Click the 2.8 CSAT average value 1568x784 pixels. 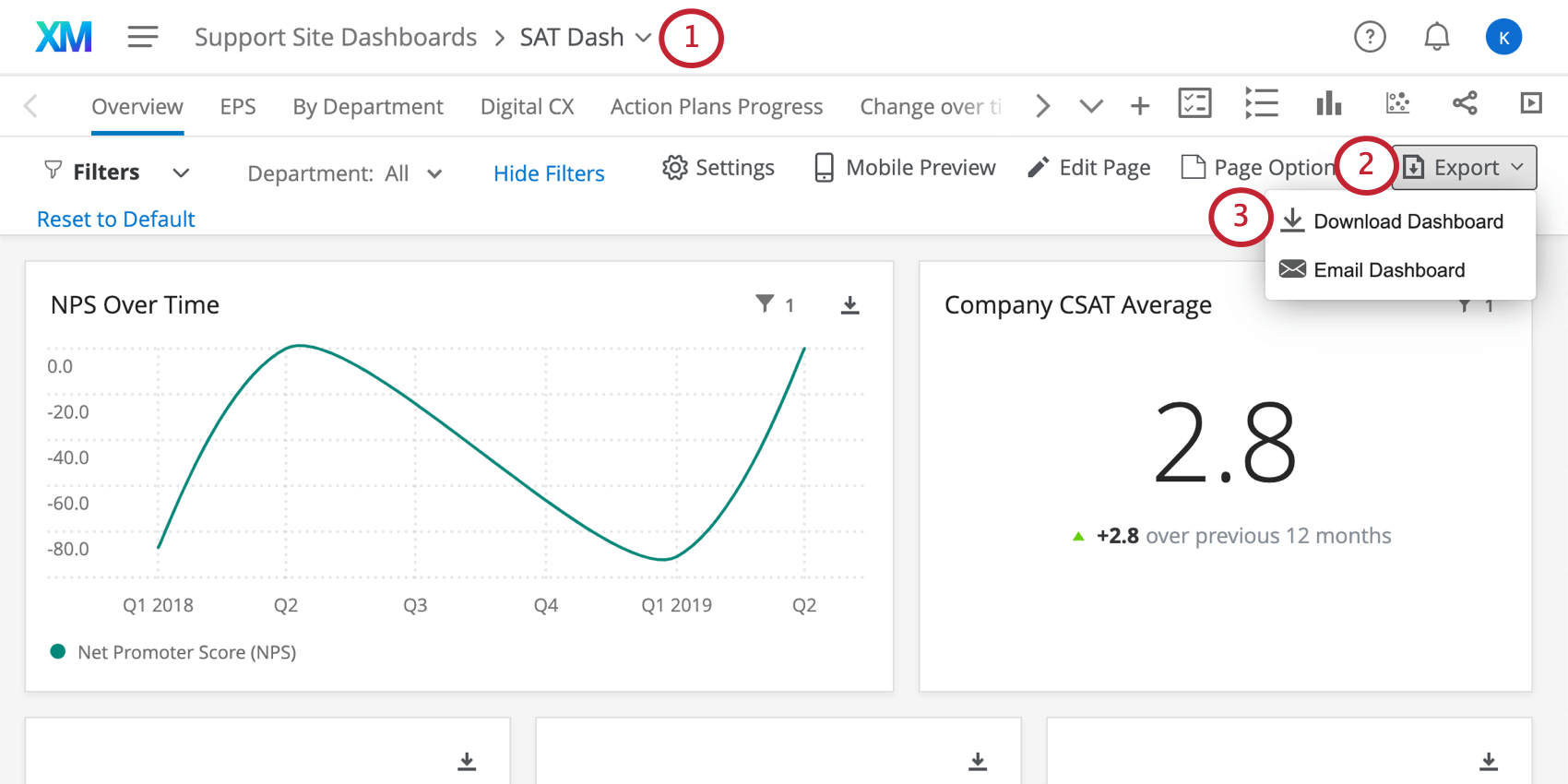pos(1225,443)
